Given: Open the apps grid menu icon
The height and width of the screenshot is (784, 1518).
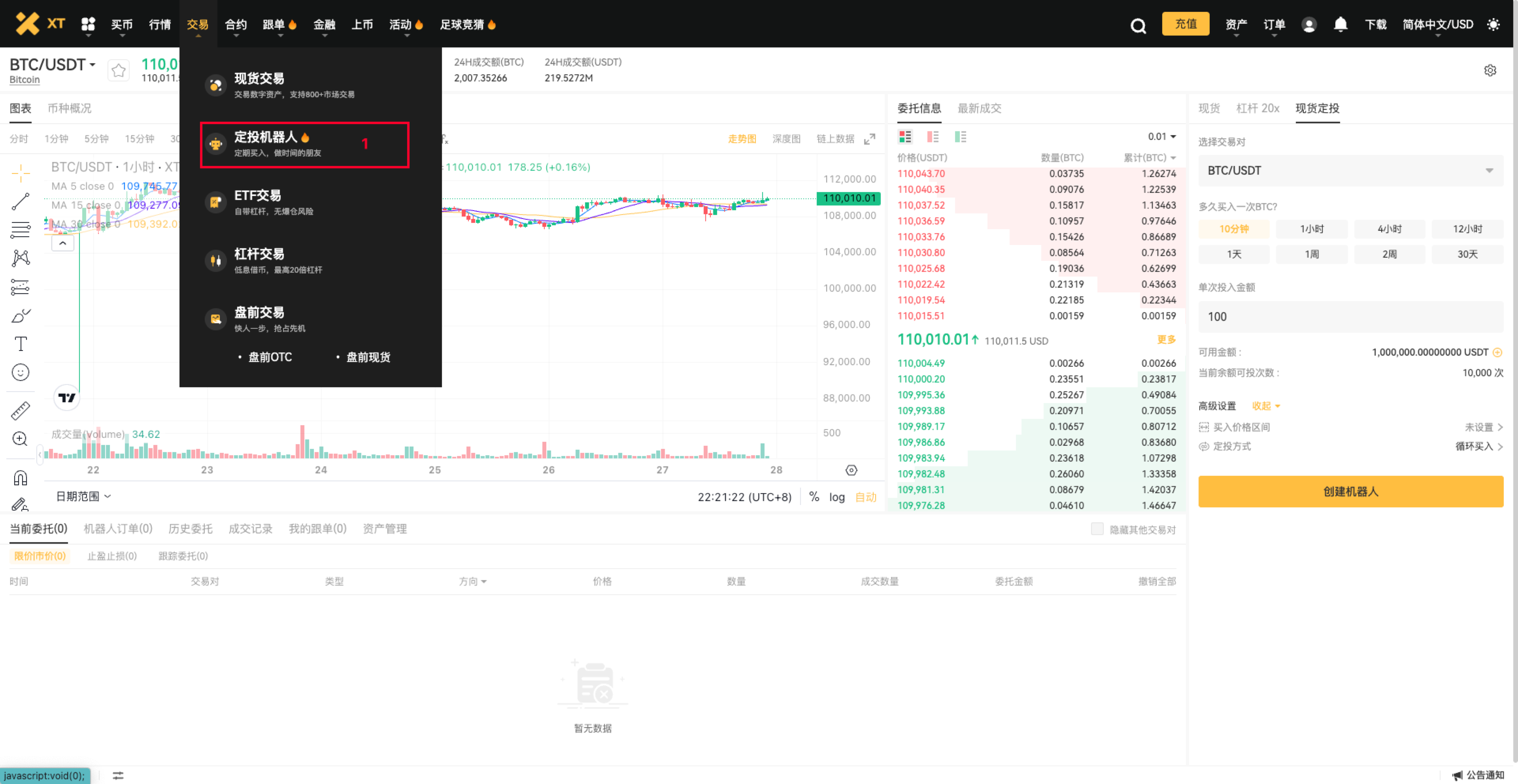Looking at the screenshot, I should pyautogui.click(x=89, y=24).
